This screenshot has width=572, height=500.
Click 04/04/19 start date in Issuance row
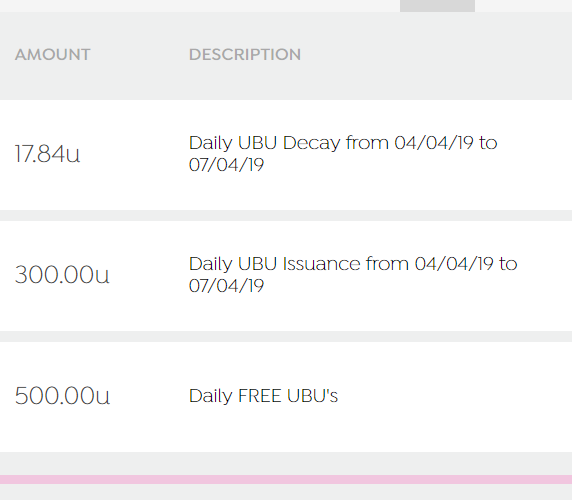454,264
